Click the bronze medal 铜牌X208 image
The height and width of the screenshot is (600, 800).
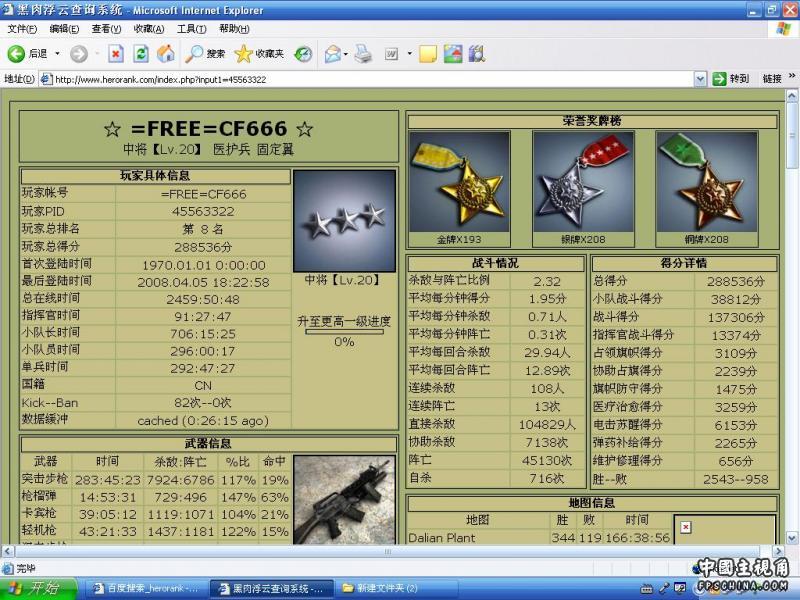point(707,182)
